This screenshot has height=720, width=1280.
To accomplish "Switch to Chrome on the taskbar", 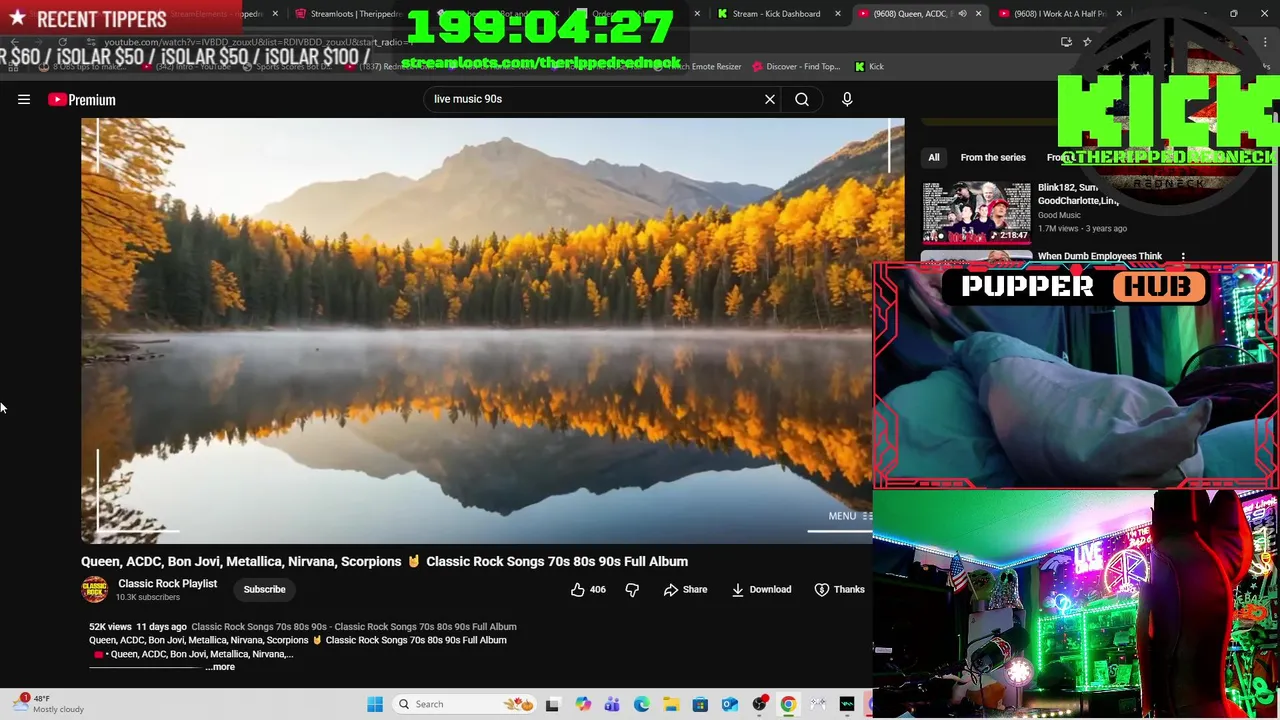I will (x=789, y=704).
